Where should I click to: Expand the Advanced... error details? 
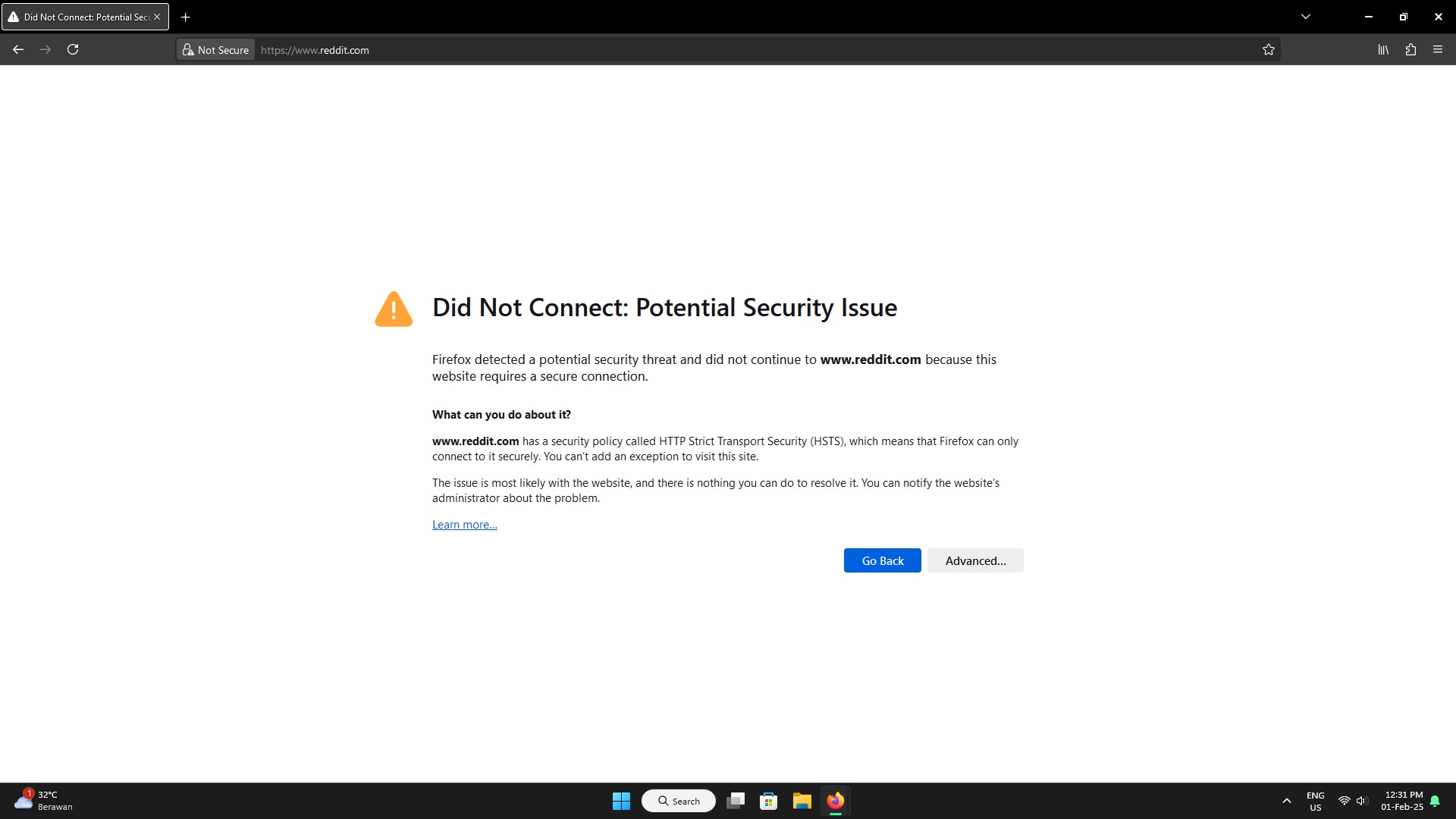975,560
